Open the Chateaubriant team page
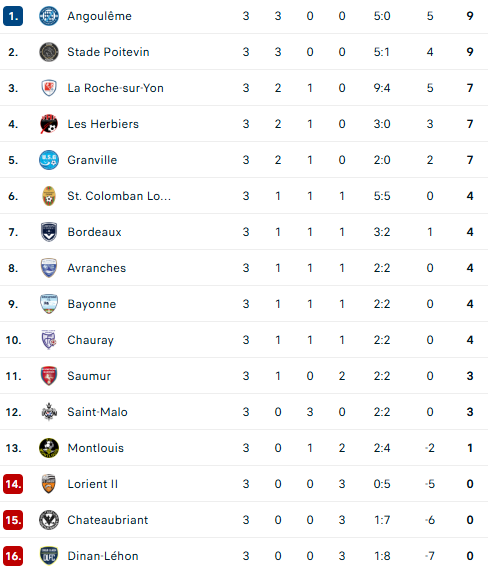This screenshot has height=573, width=488. (107, 520)
